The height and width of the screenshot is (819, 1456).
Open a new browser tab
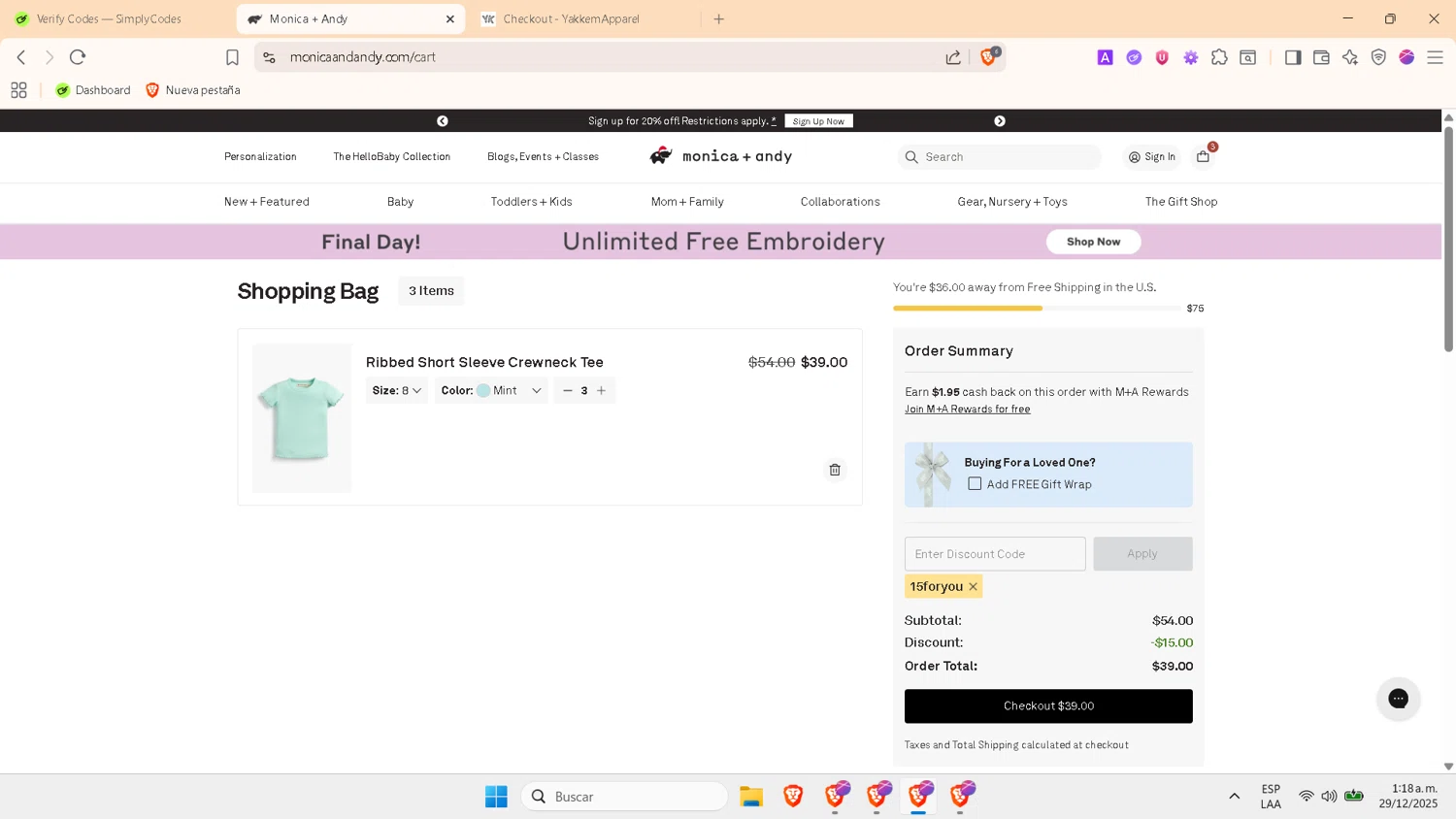click(719, 18)
